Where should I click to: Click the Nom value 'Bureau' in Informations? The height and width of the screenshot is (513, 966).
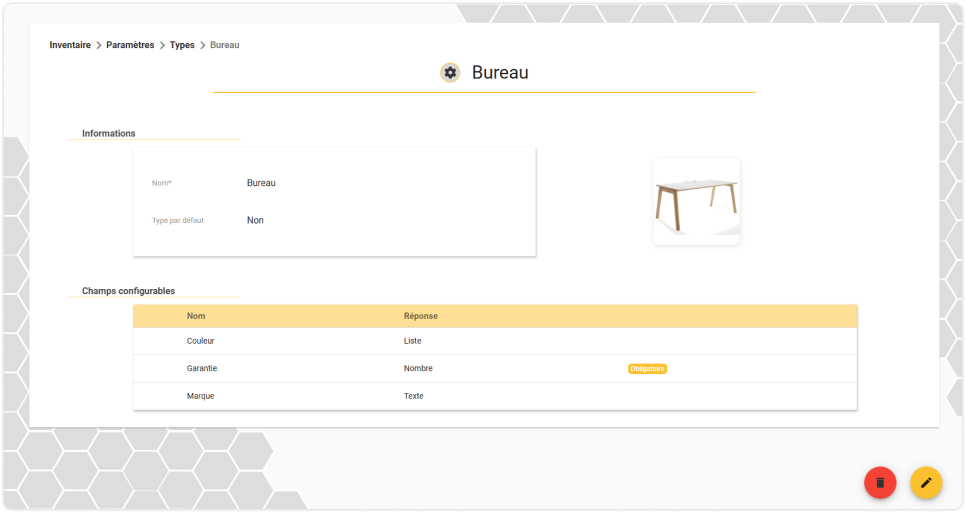point(261,183)
